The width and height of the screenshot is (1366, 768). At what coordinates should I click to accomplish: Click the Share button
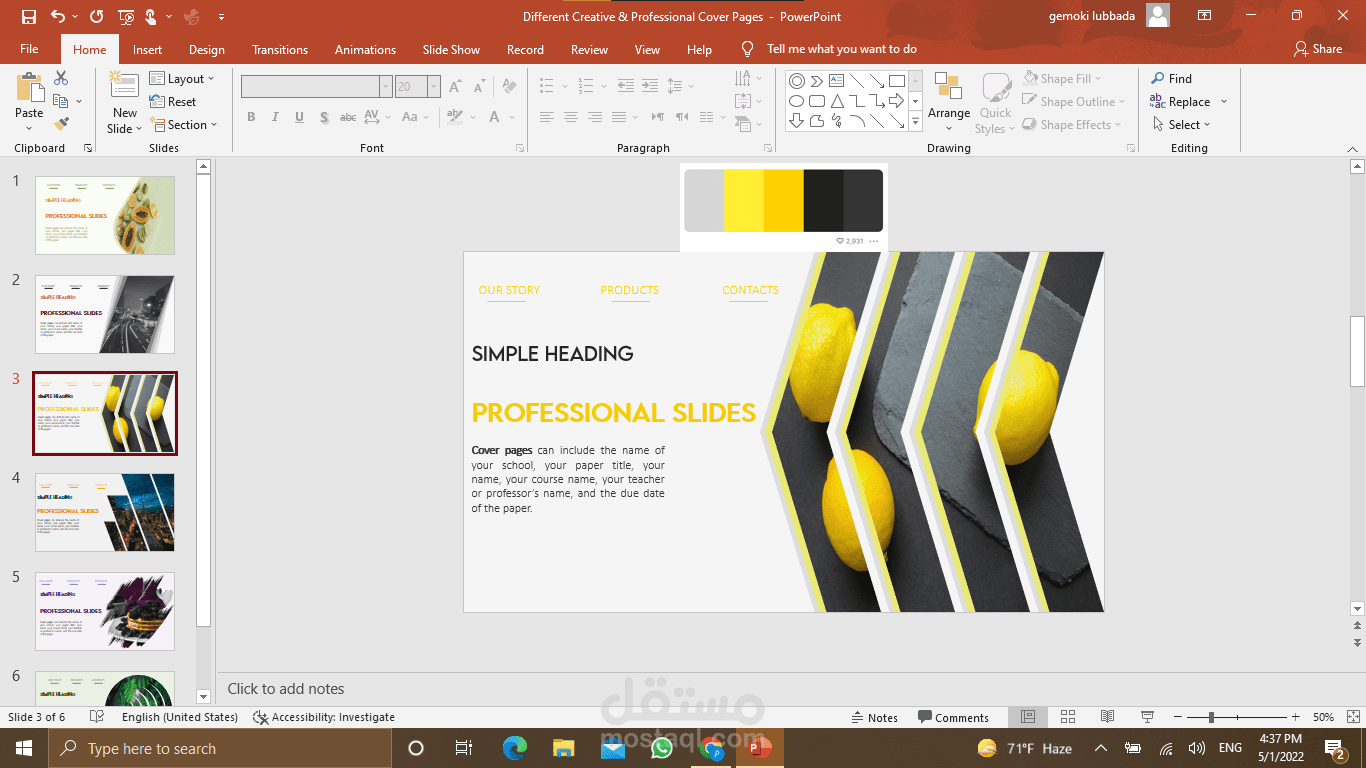(1318, 49)
